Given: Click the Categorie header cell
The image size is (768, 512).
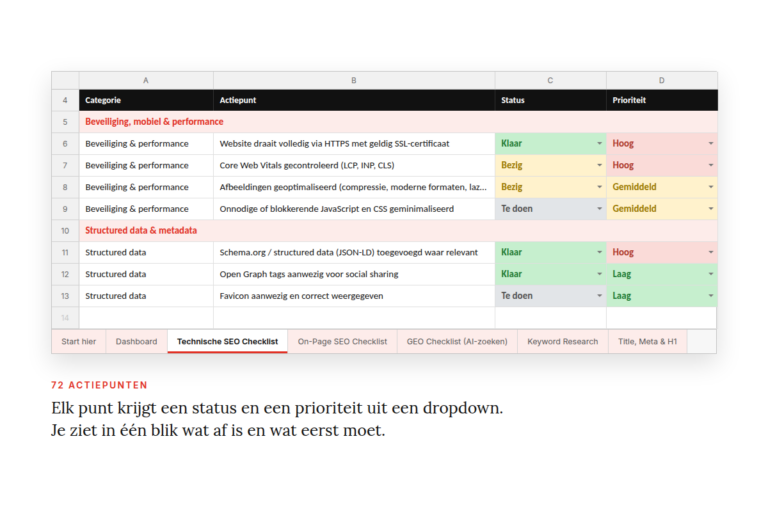Looking at the screenshot, I should point(146,100).
